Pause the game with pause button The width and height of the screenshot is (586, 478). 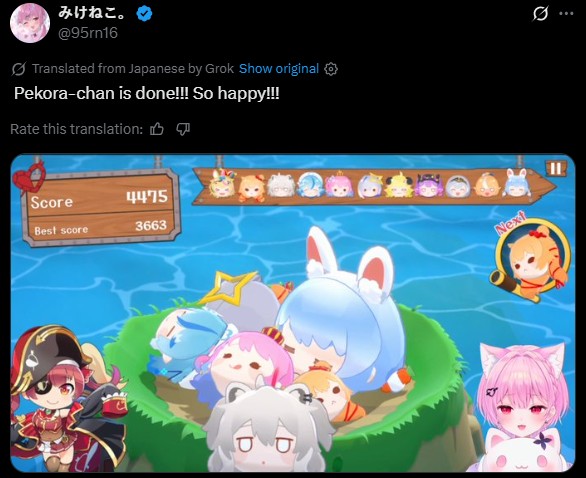[555, 168]
